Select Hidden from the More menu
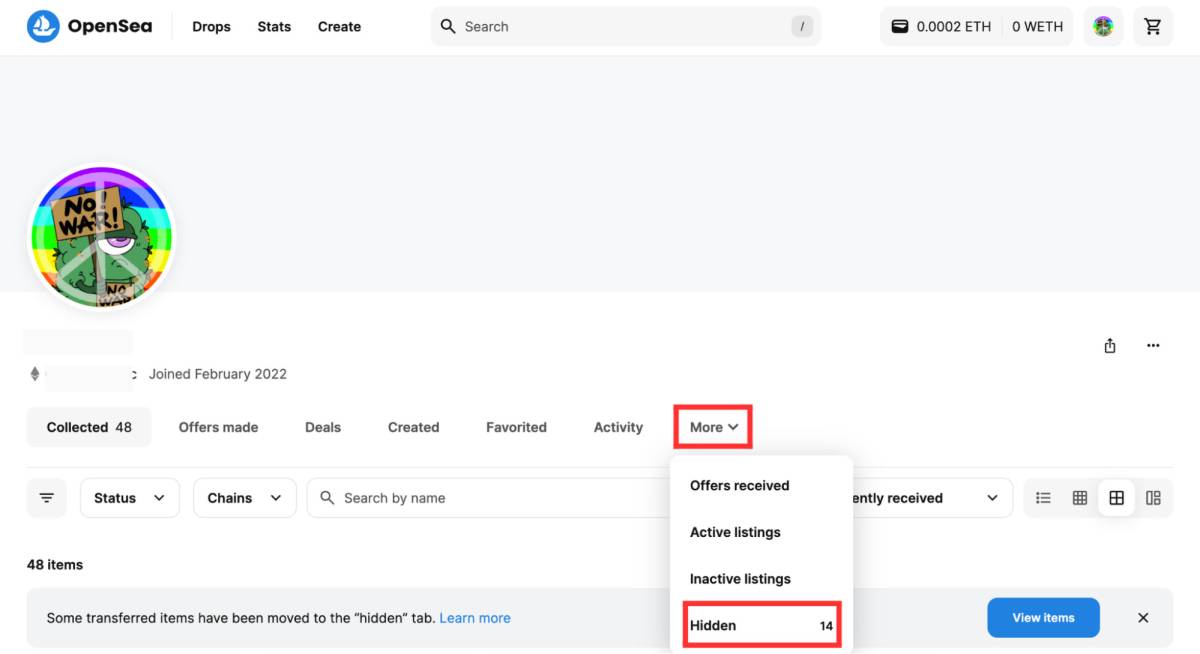Viewport: 1200px width, 654px height. click(760, 626)
